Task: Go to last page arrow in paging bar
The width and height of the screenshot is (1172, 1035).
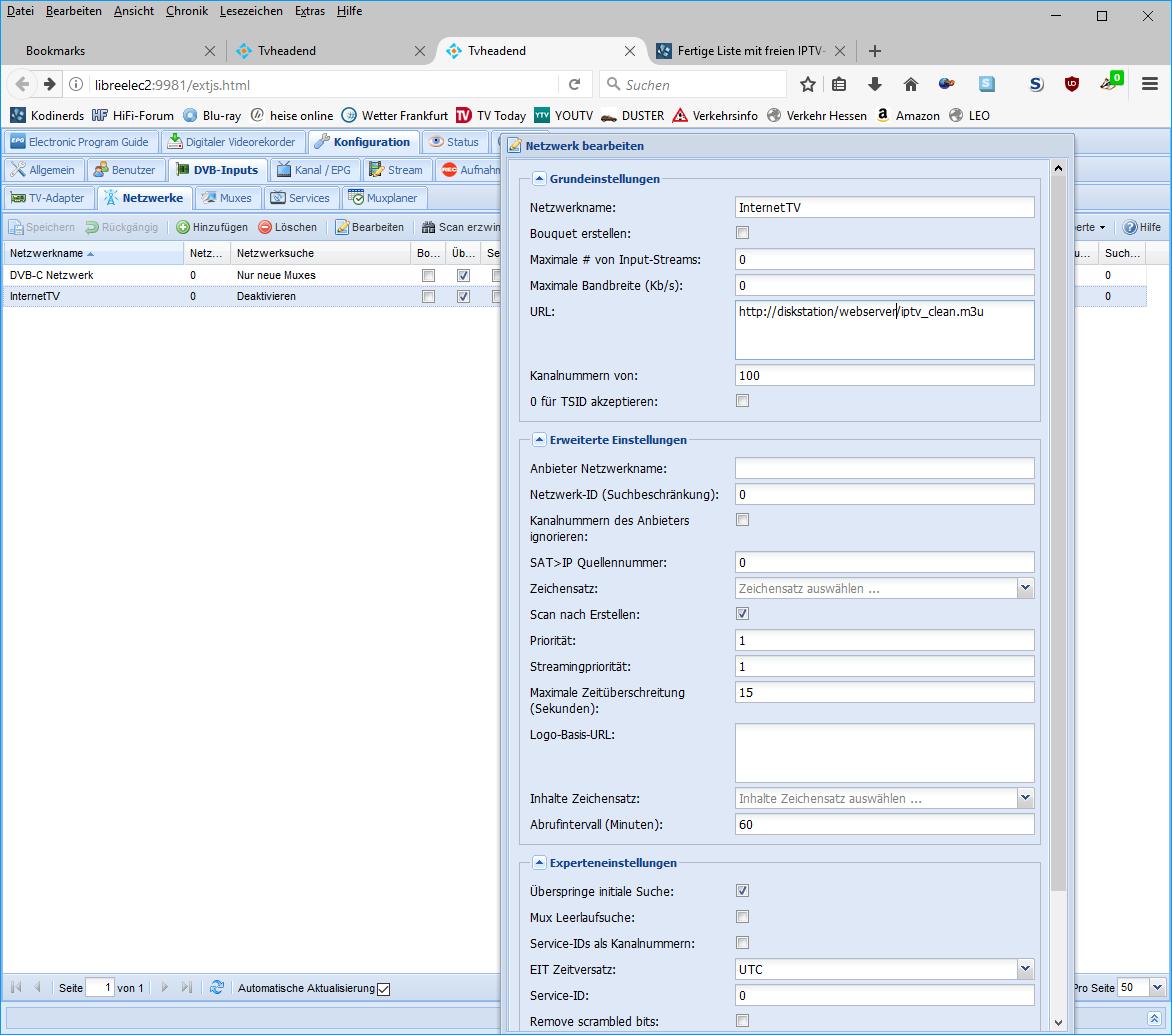Action: 187,987
